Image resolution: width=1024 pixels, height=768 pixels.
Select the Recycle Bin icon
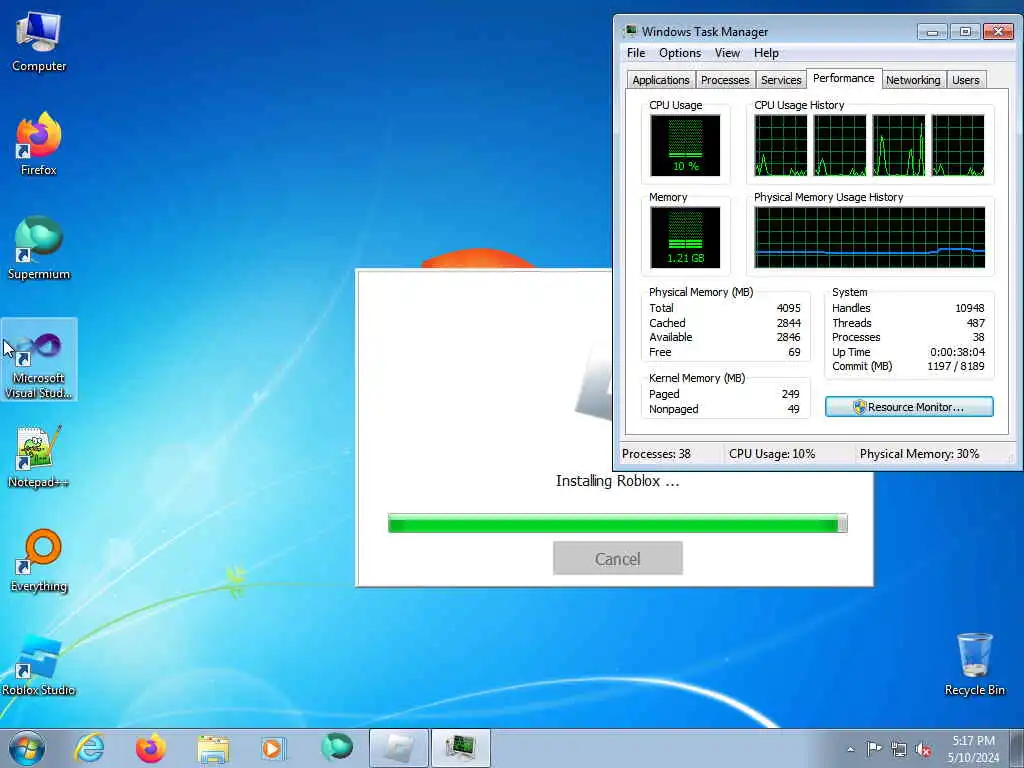(974, 664)
